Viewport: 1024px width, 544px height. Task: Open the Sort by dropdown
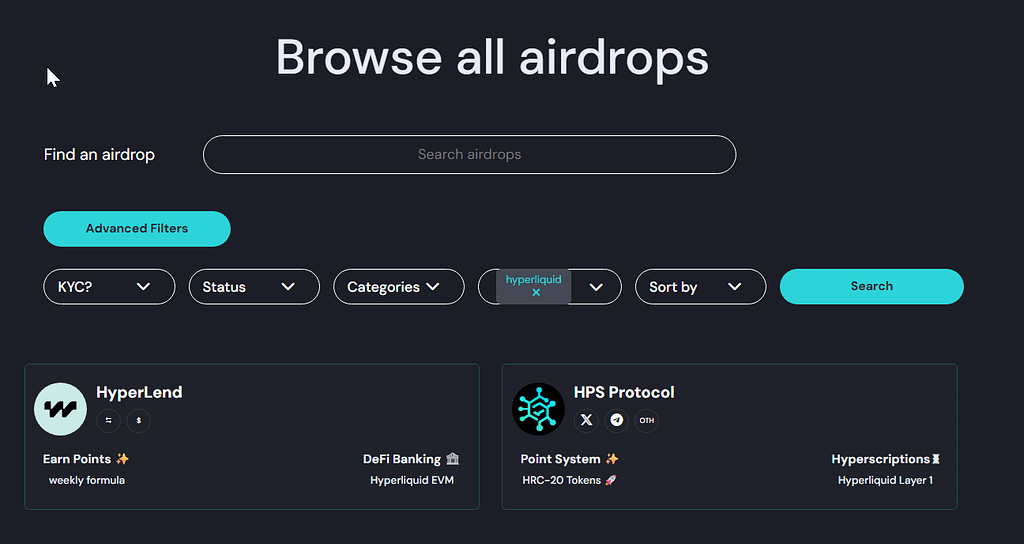(700, 287)
